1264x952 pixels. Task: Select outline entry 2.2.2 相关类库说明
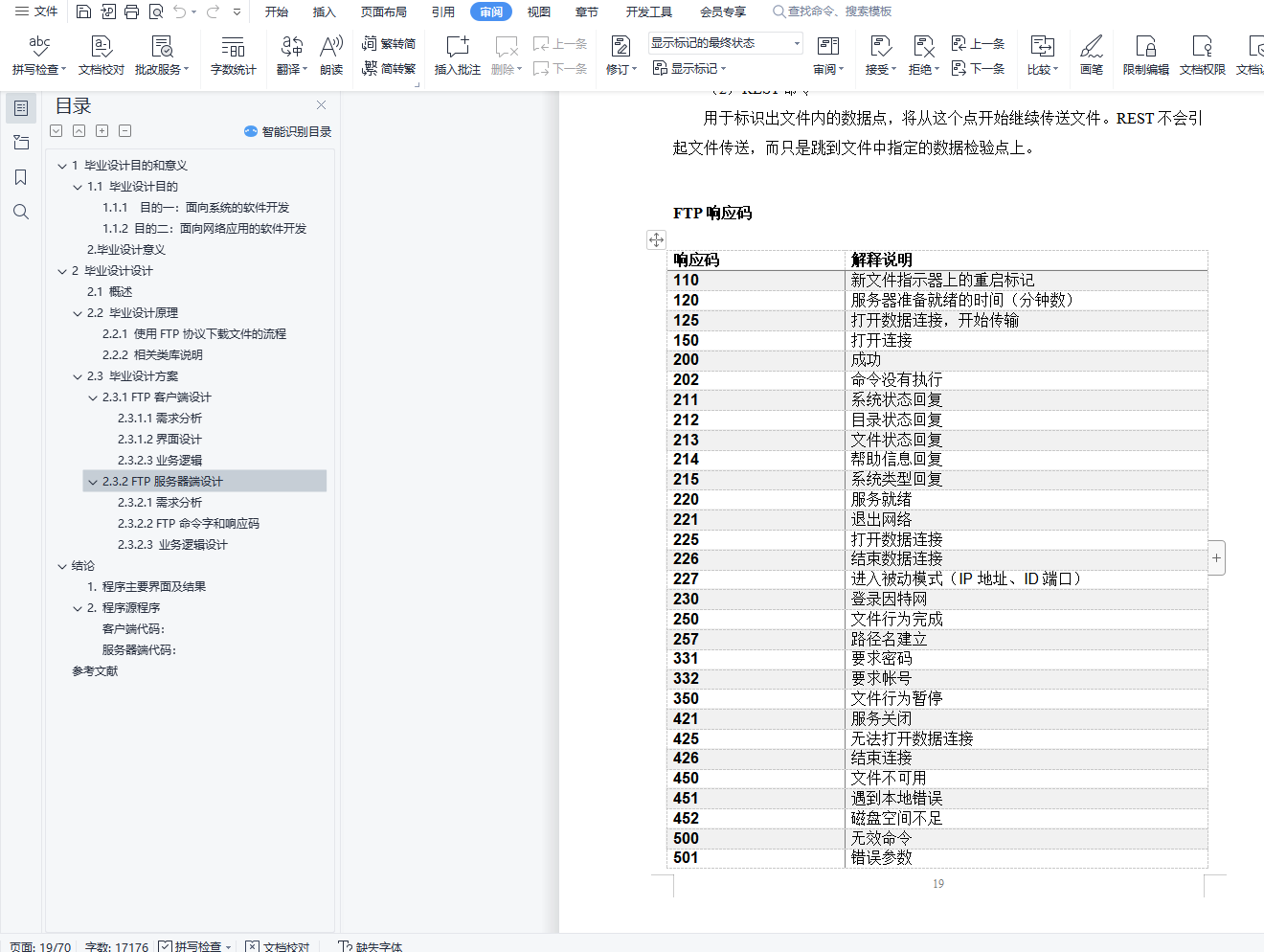pos(152,355)
